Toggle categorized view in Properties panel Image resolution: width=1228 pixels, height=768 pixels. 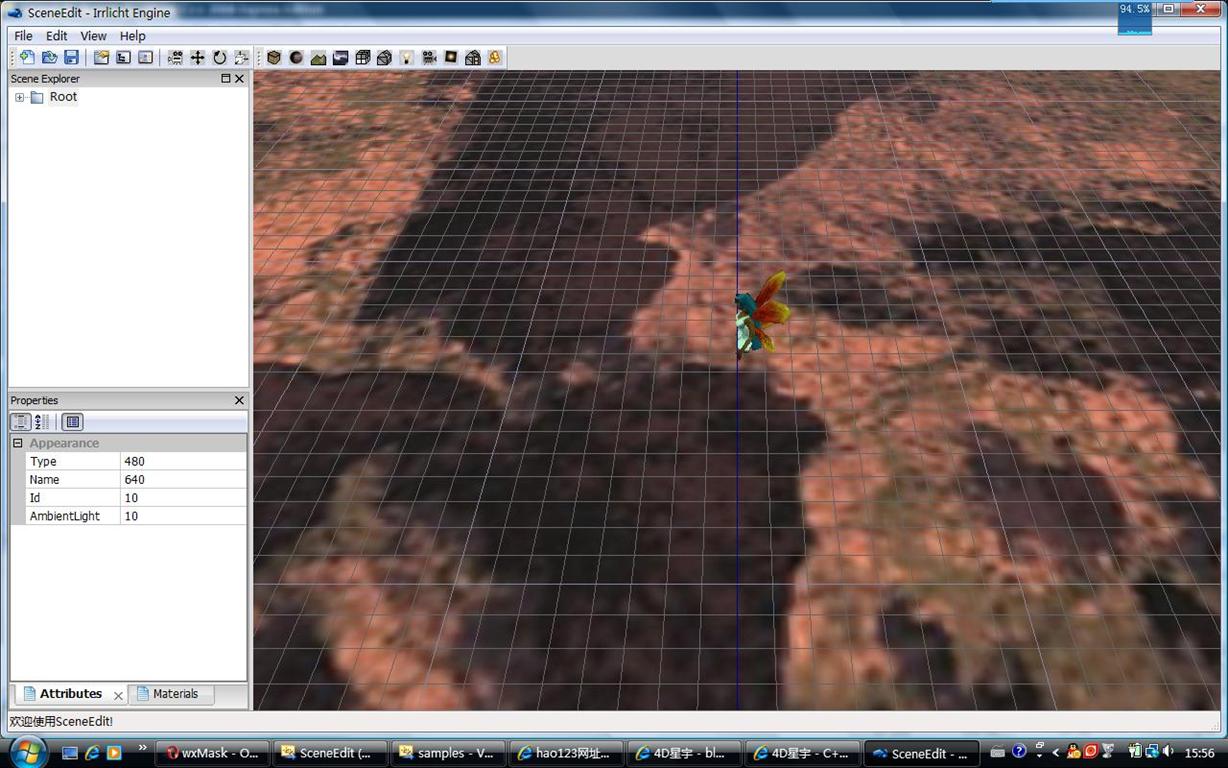coord(20,422)
